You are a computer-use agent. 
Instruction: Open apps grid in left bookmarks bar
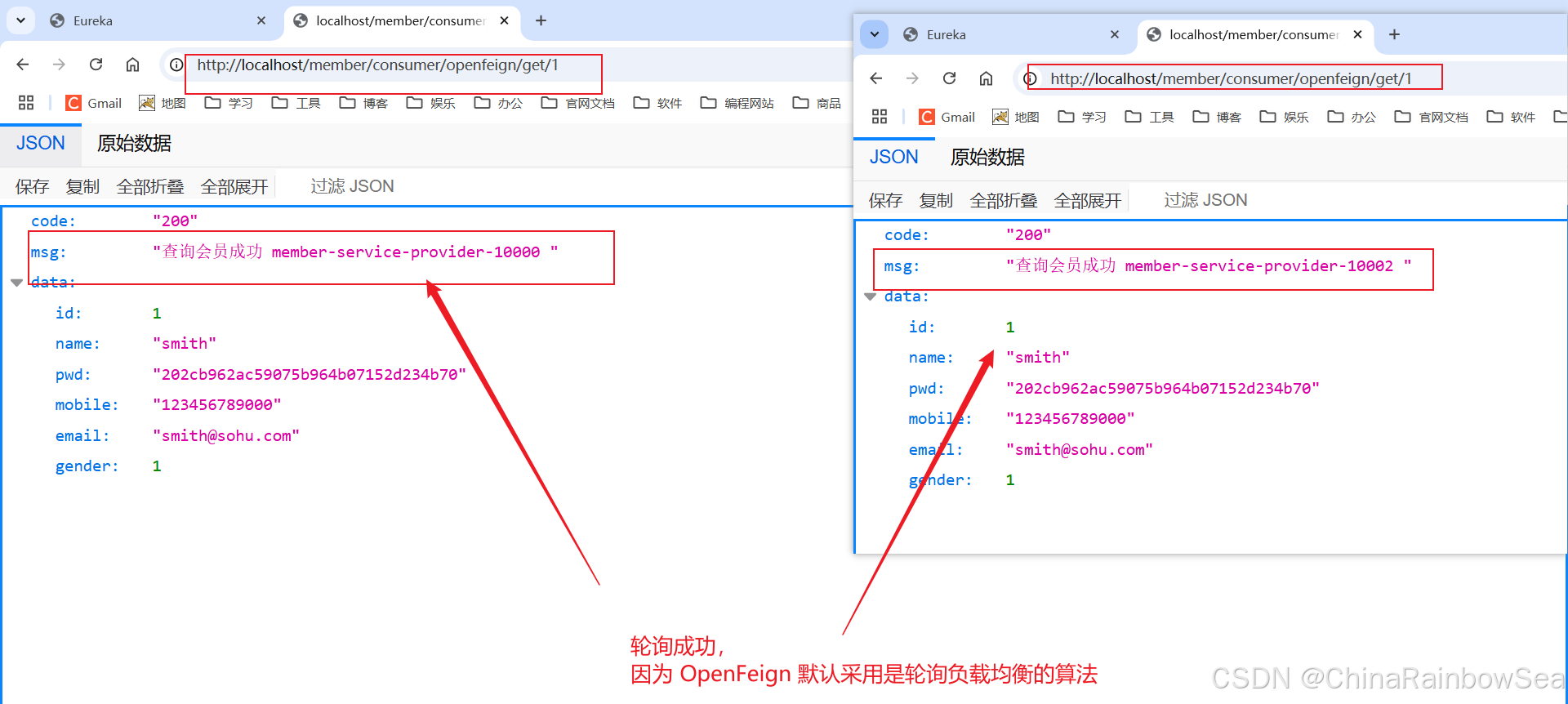pyautogui.click(x=26, y=103)
